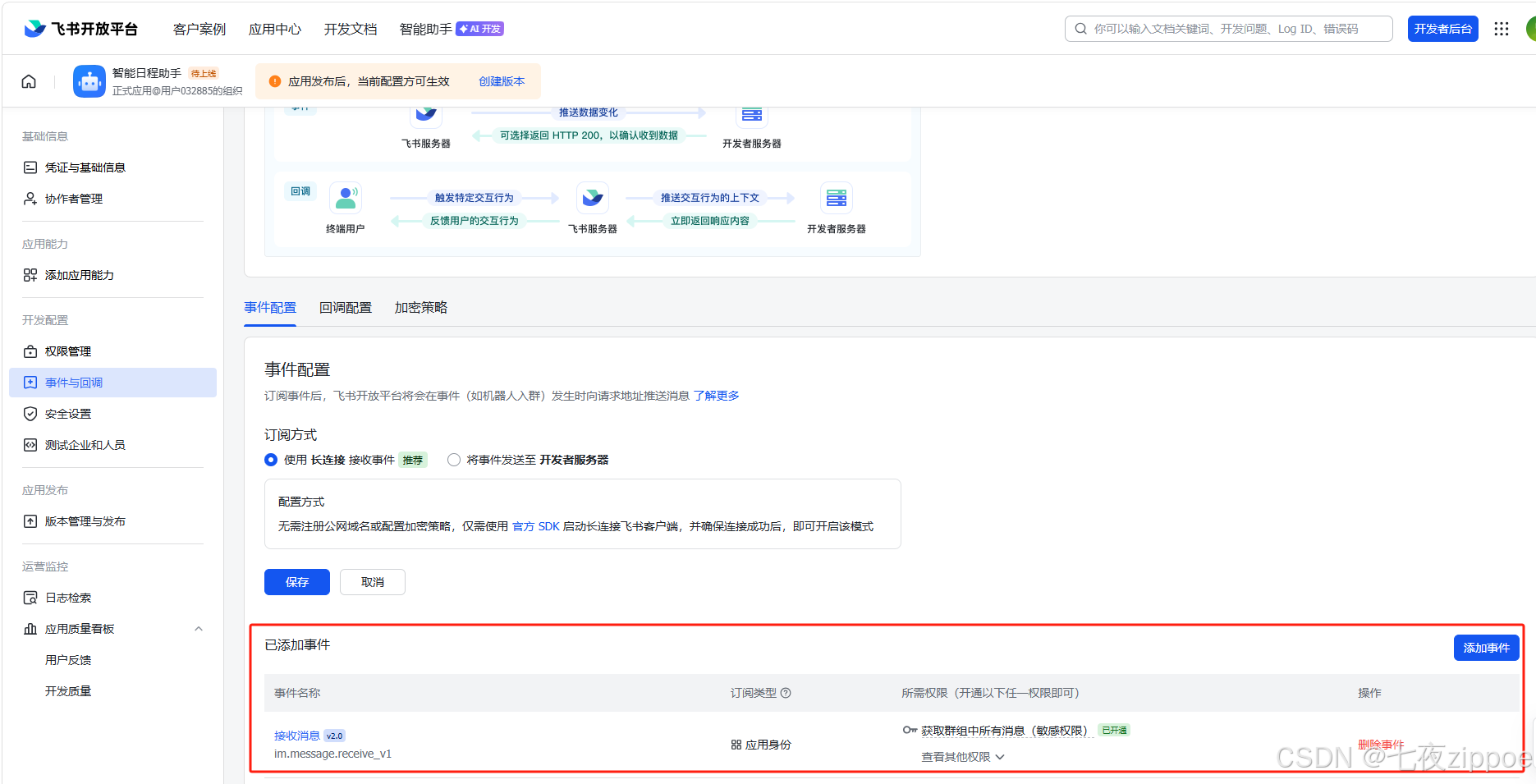1536x784 pixels.
Task: Click the Feishu Open Platform logo
Action: click(80, 29)
